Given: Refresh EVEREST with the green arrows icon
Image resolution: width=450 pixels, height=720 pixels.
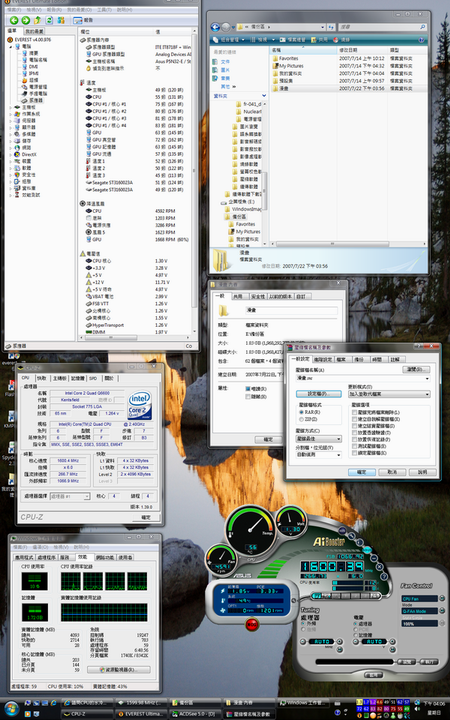Looking at the screenshot, I should pyautogui.click(x=49, y=20).
